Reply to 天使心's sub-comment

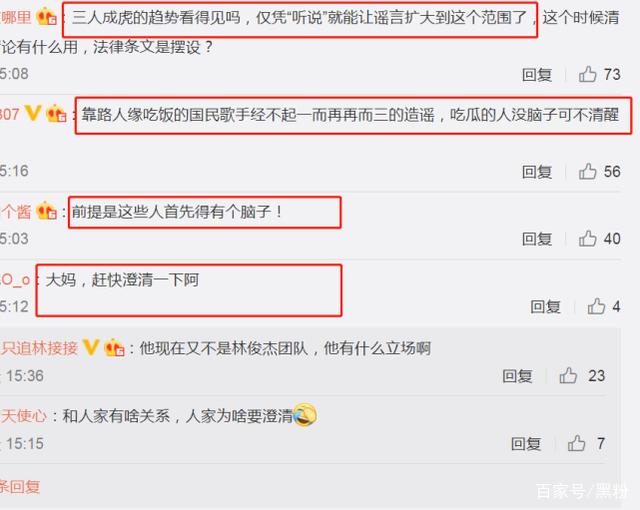click(526, 443)
